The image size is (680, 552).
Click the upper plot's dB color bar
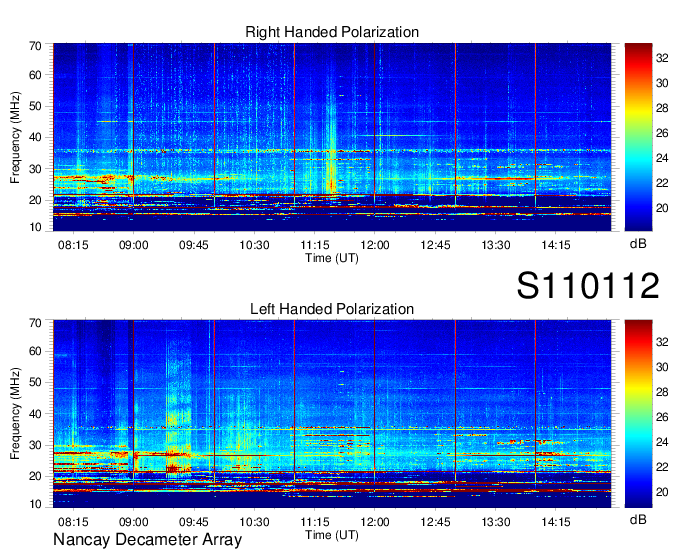638,137
